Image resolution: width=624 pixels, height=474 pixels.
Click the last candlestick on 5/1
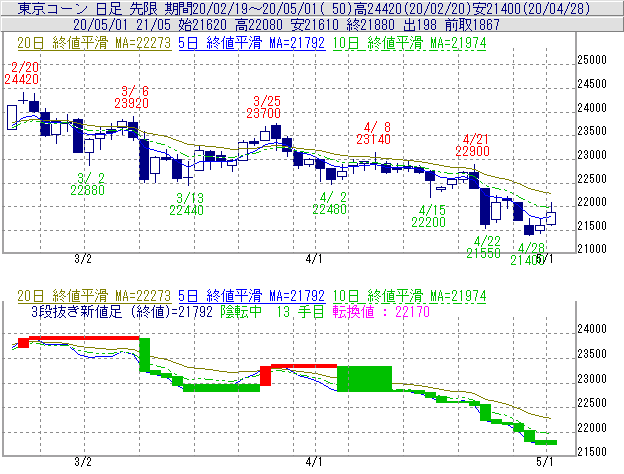[551, 218]
